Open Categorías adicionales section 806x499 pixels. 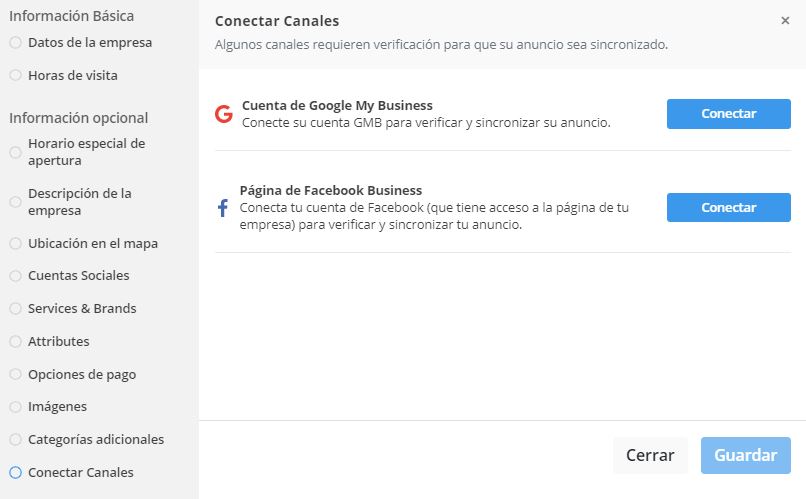click(96, 440)
